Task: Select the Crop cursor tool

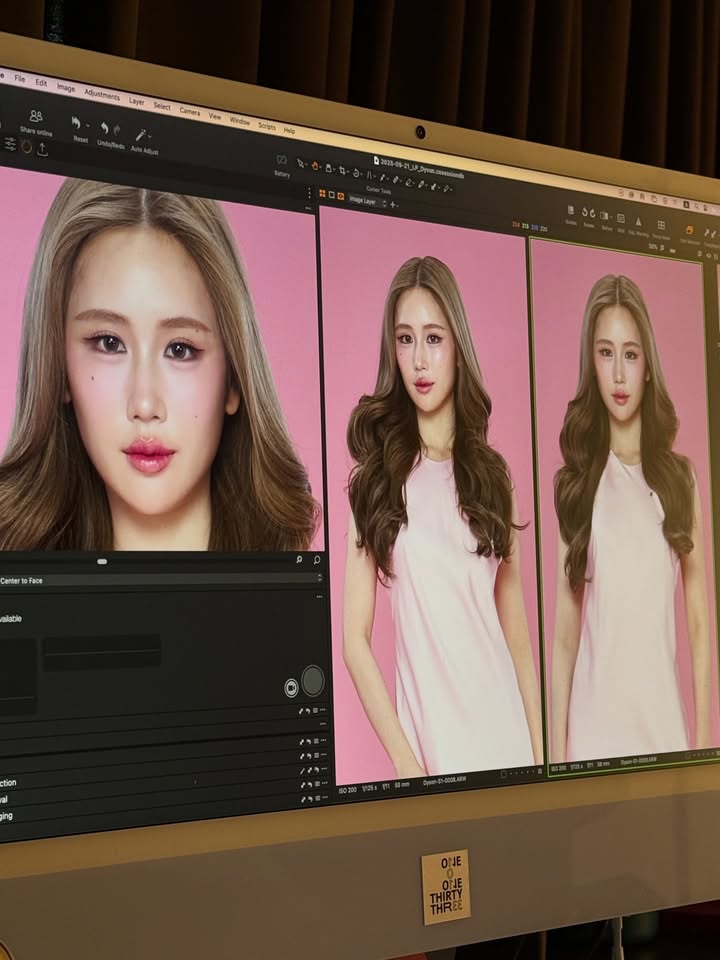Action: [x=342, y=170]
